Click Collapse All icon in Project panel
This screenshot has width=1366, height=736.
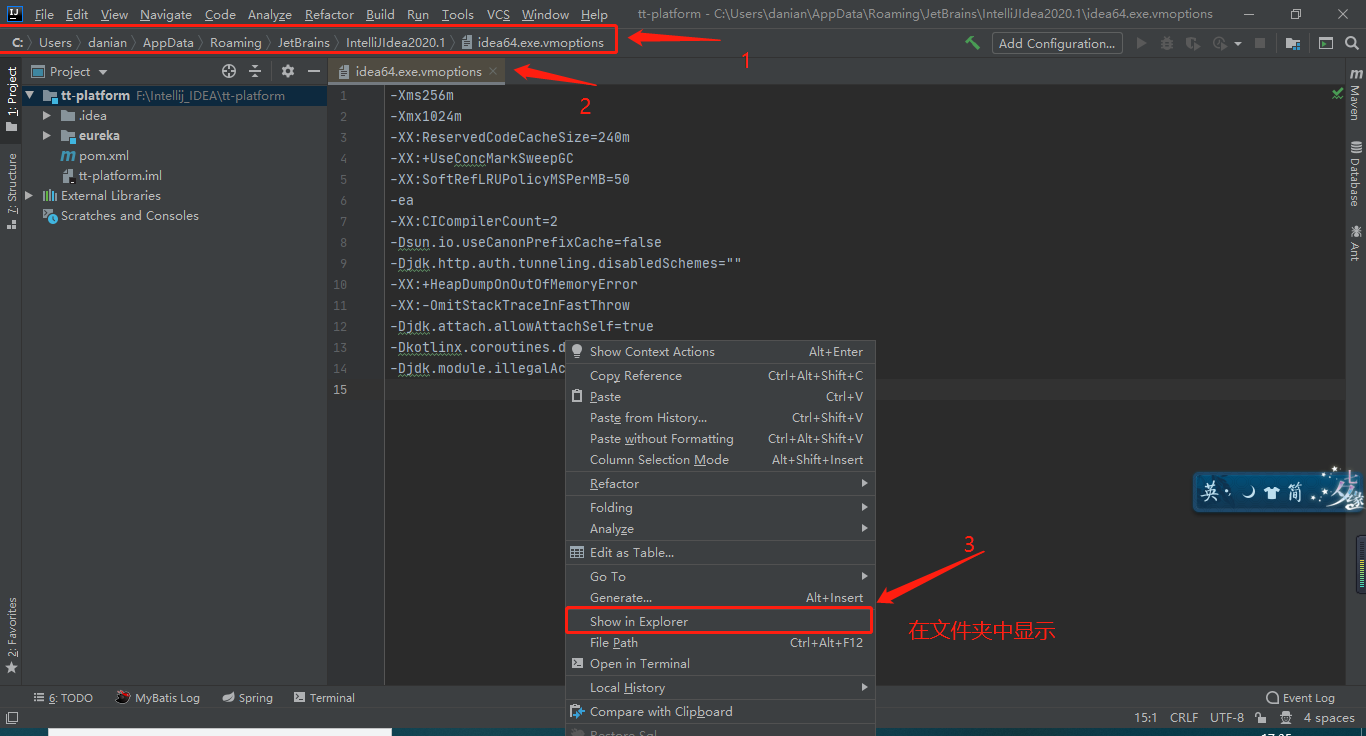[x=255, y=71]
